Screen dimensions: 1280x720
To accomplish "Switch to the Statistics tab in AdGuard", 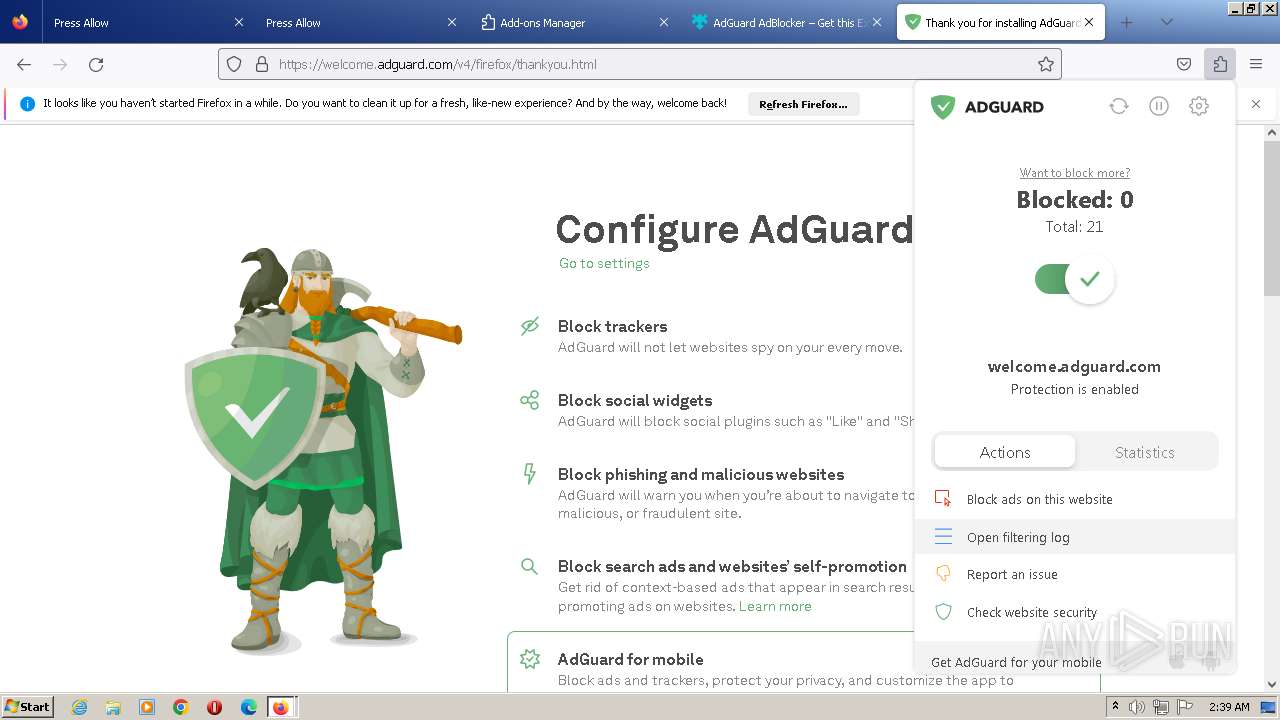I will point(1145,452).
